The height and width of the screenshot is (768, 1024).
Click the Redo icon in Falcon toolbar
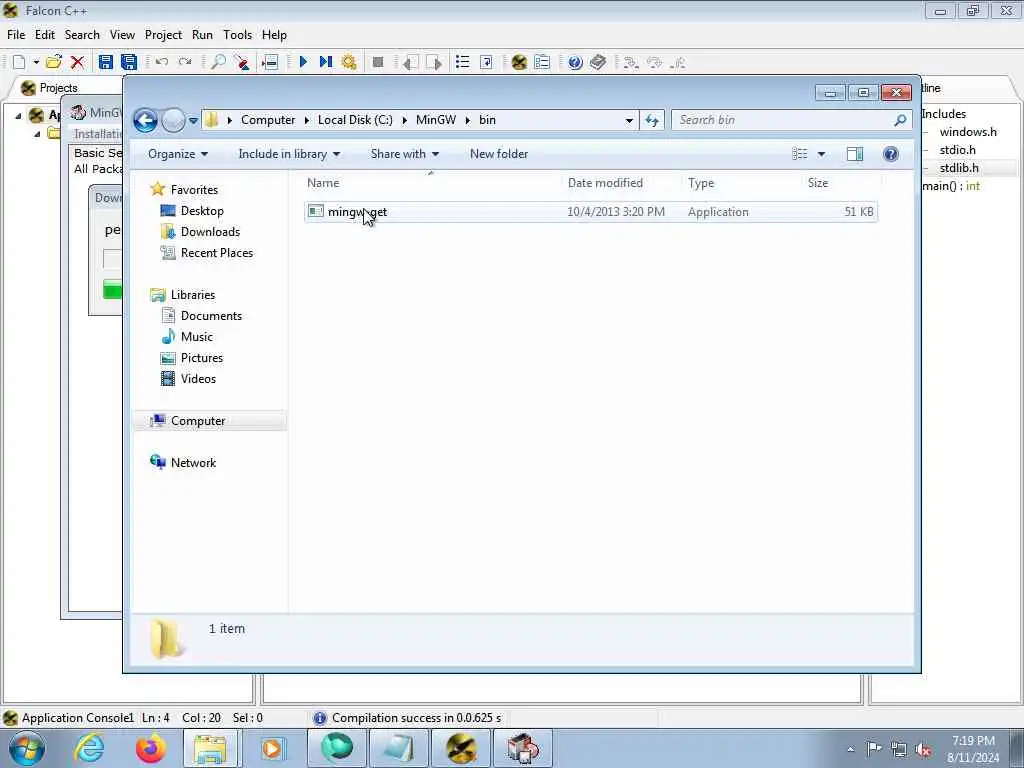pyautogui.click(x=185, y=62)
